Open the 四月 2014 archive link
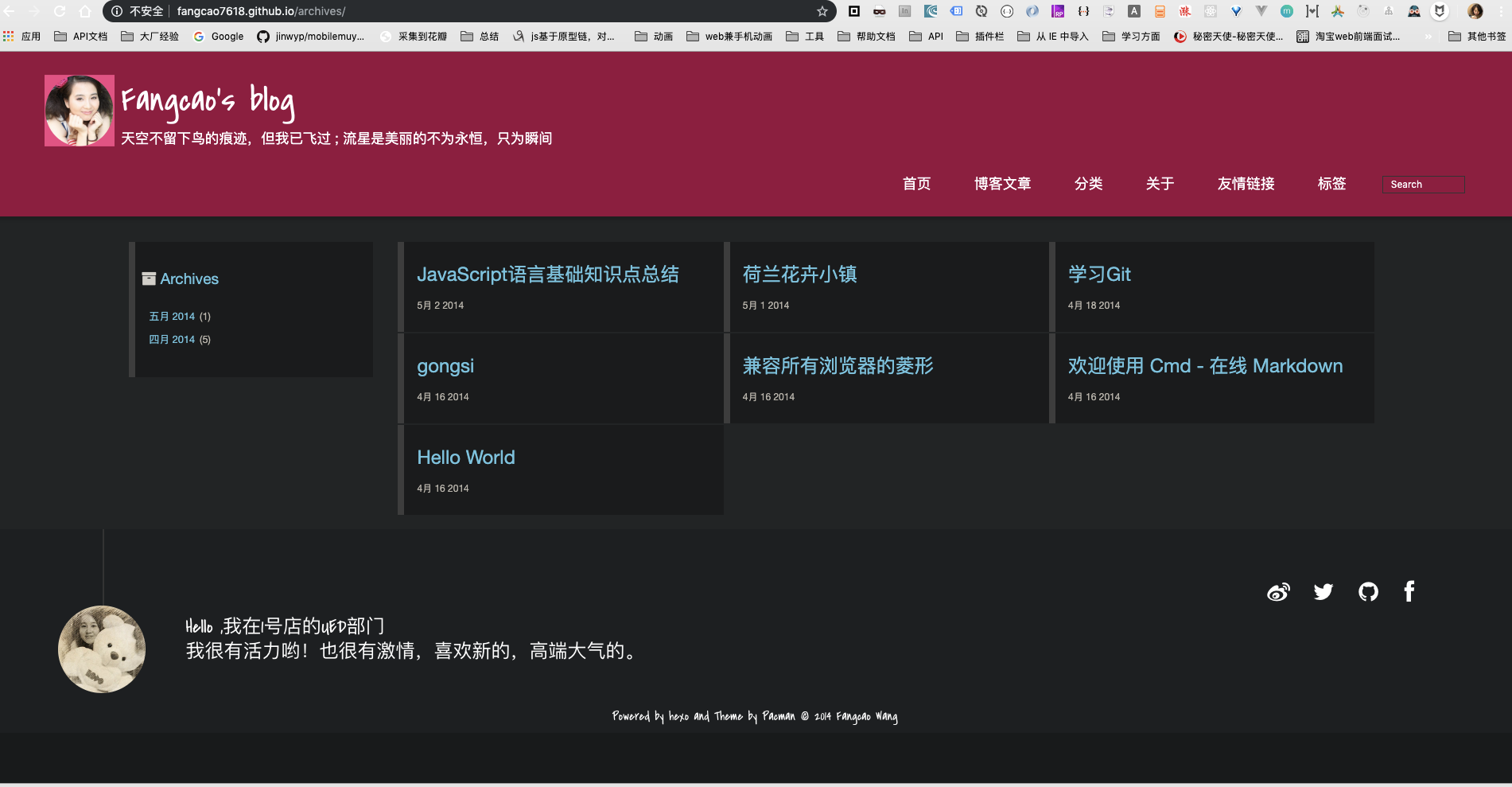The image size is (1512, 787). point(172,340)
